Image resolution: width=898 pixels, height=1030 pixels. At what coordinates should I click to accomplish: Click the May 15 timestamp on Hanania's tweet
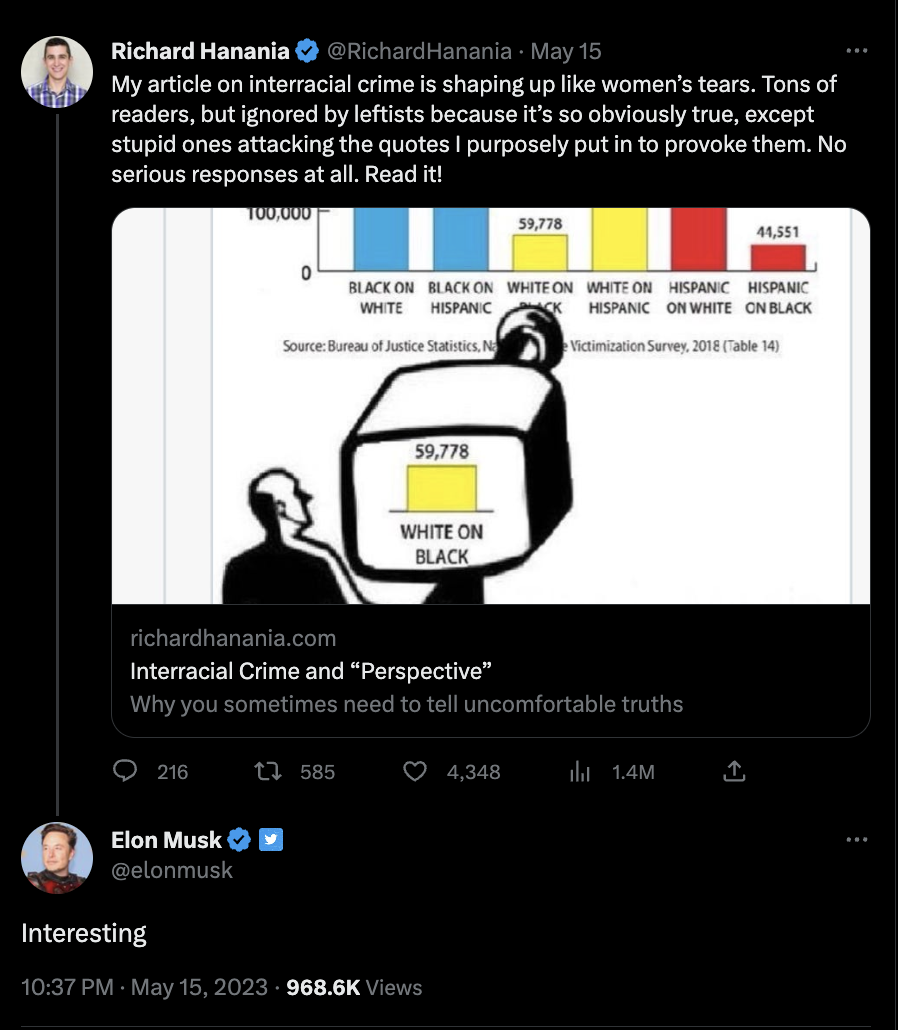click(566, 50)
